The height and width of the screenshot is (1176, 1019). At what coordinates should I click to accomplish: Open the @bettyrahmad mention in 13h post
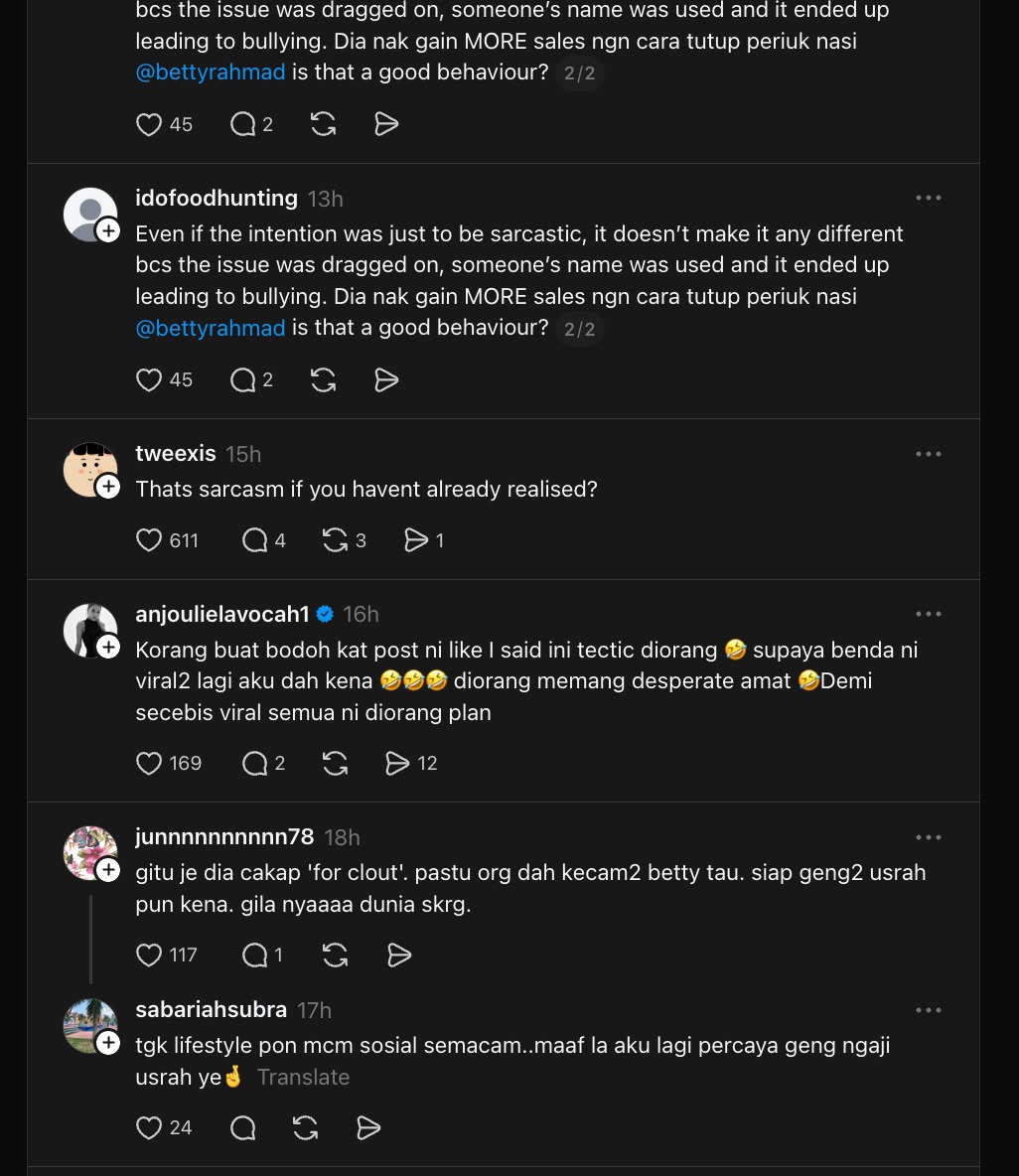click(211, 328)
